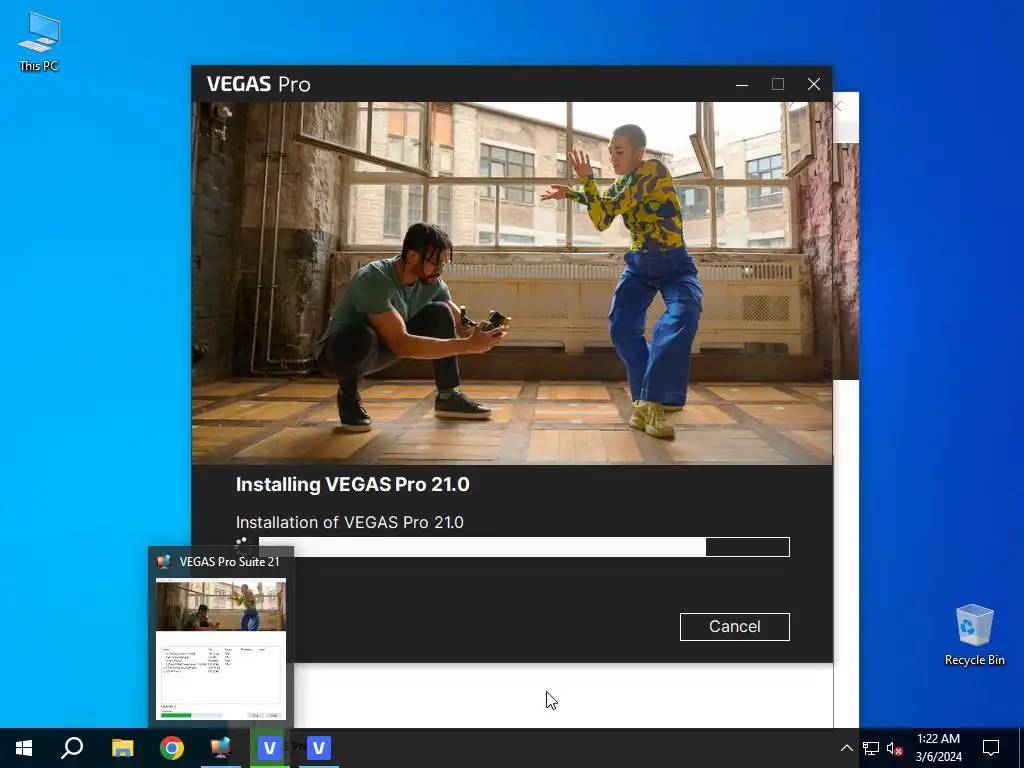Select the highlighted green VEGAS taskbar icon
1024x768 pixels.
pyautogui.click(x=269, y=748)
